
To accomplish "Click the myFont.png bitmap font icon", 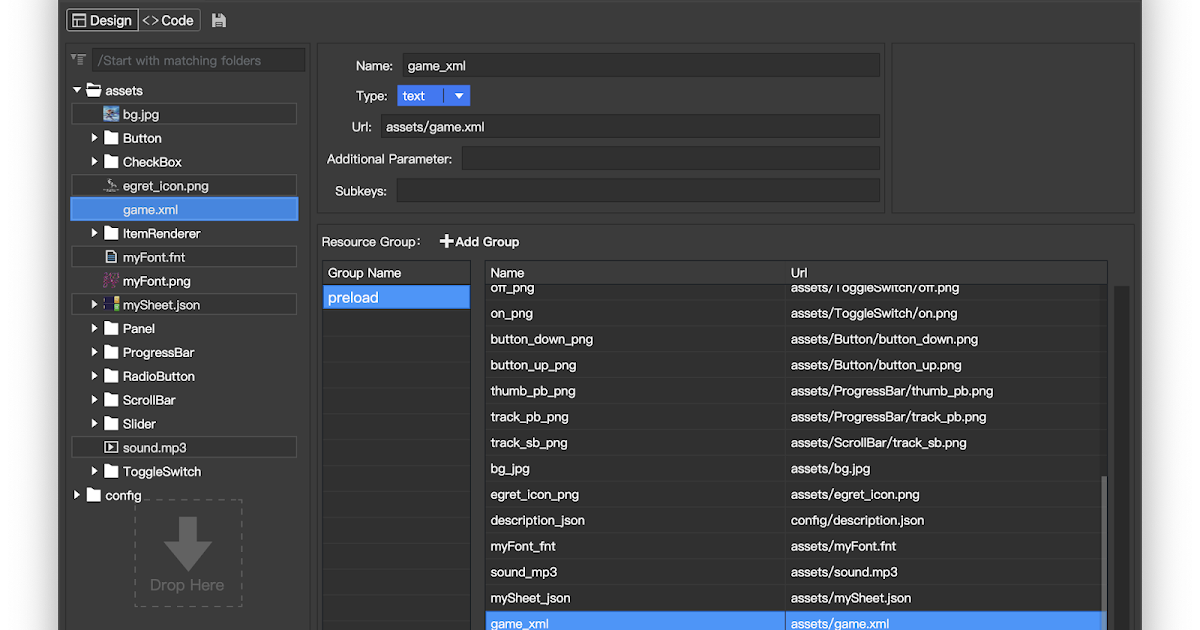I will (x=111, y=280).
